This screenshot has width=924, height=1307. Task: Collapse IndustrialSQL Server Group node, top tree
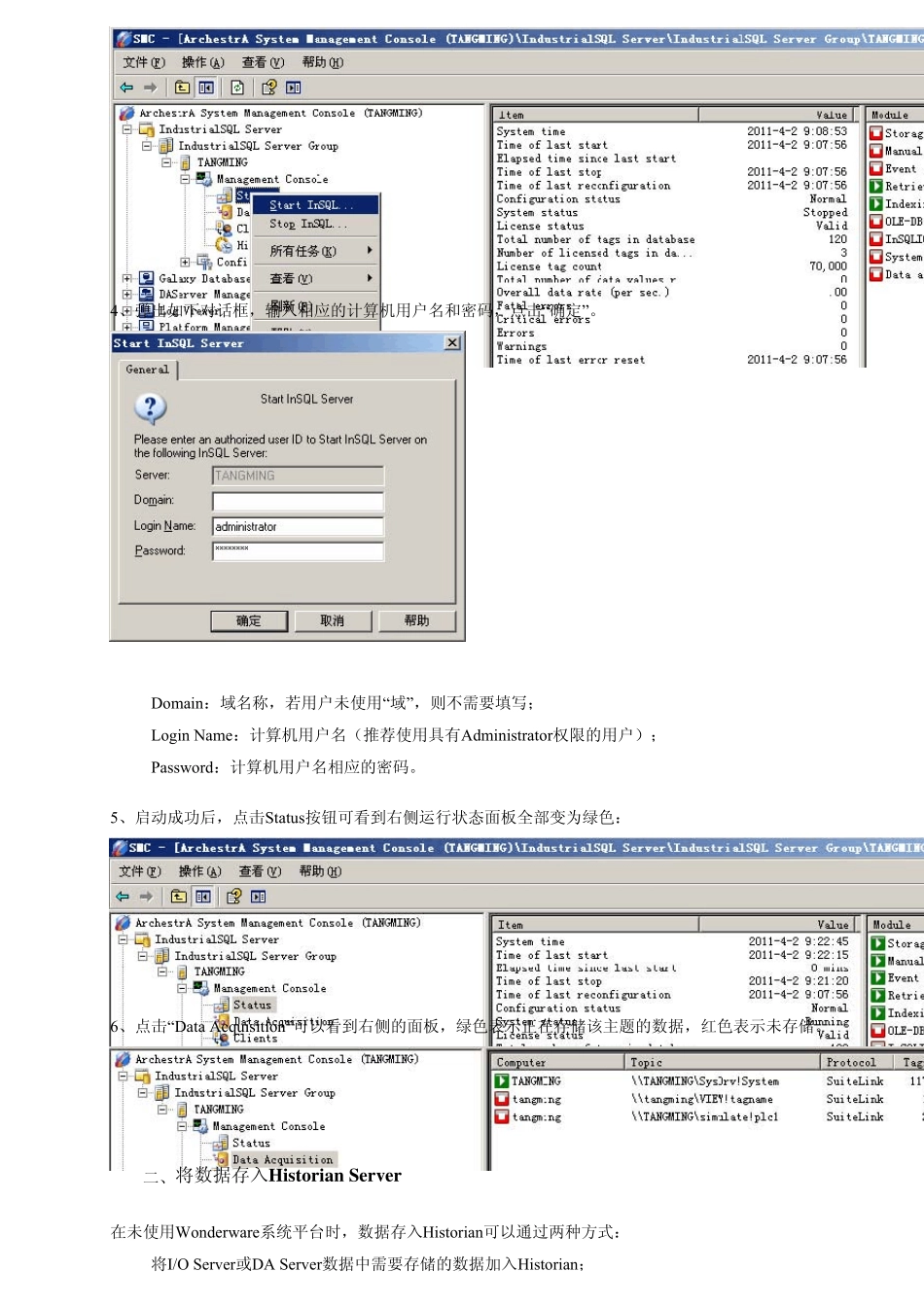coord(147,146)
